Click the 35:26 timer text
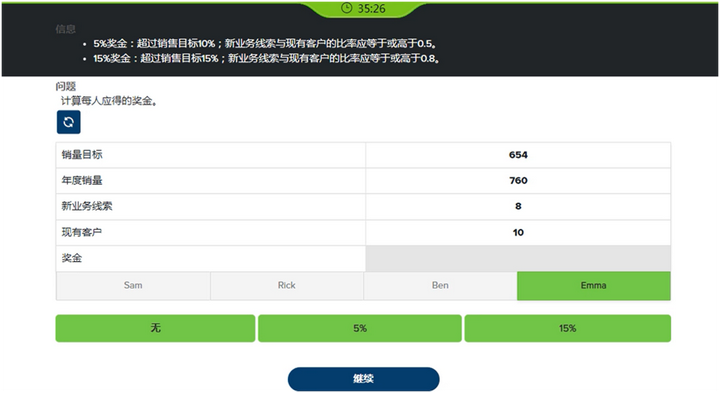 pos(371,8)
